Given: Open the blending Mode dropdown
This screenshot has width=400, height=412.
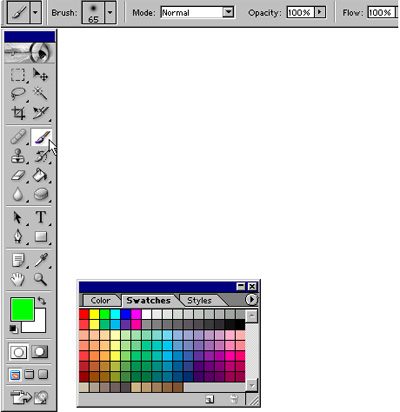Looking at the screenshot, I should tap(228, 13).
